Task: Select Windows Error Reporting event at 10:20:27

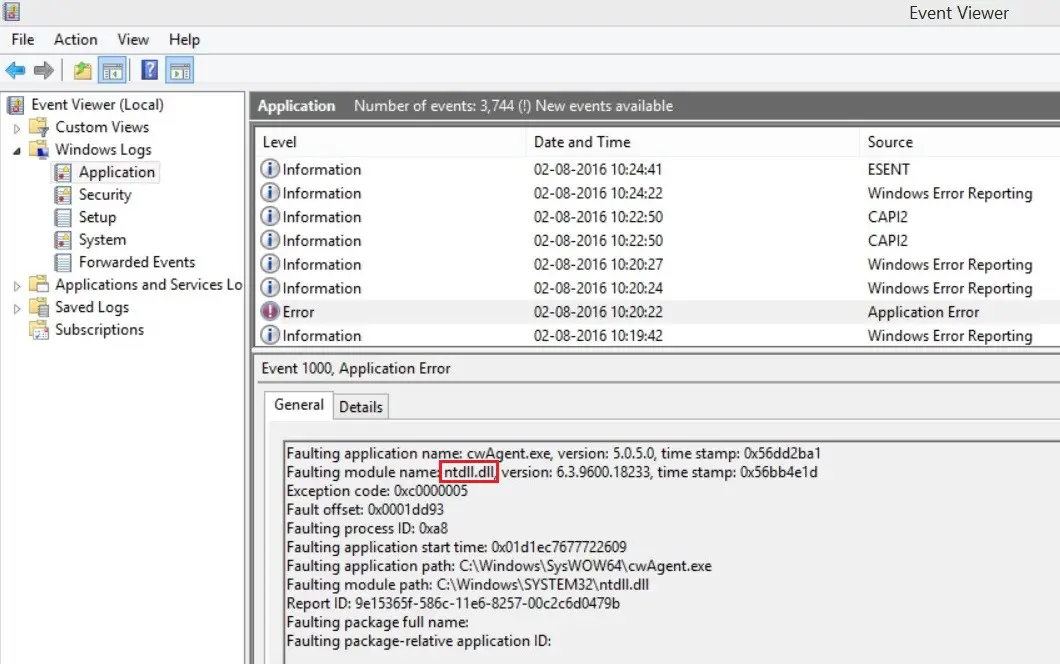Action: [658, 264]
